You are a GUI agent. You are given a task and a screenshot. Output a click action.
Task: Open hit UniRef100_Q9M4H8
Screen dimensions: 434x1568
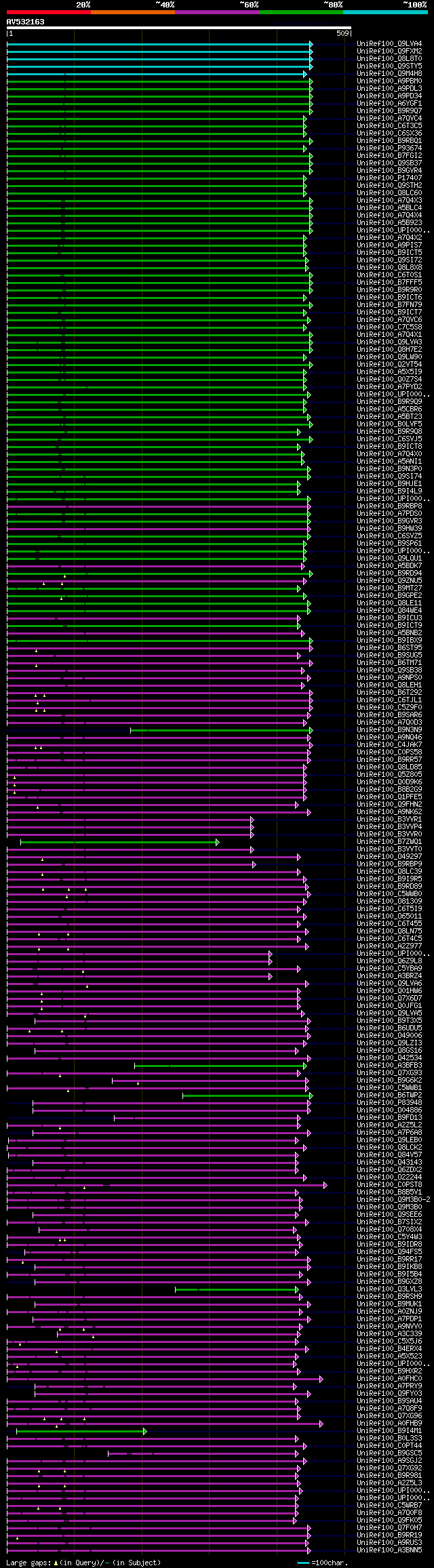tap(389, 74)
